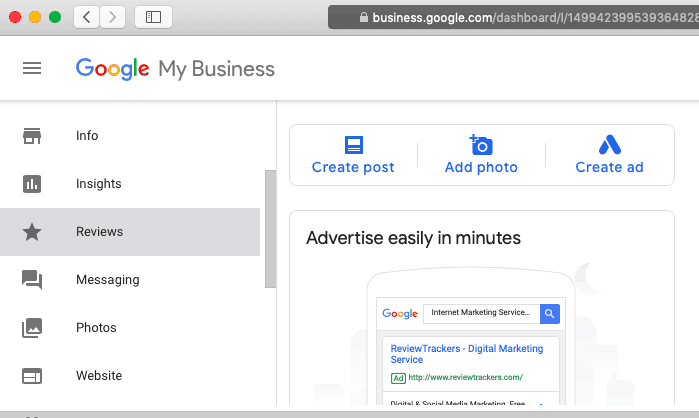Click the Messaging chat bubble icon

[32, 280]
